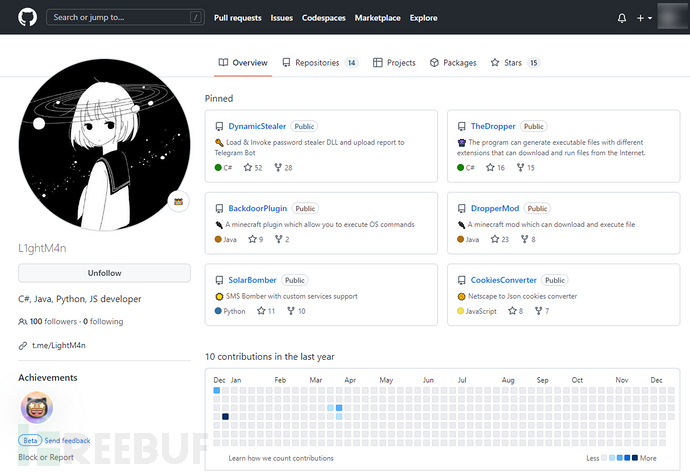690x473 pixels.
Task: Click the GitHub logo home icon
Action: (27, 17)
